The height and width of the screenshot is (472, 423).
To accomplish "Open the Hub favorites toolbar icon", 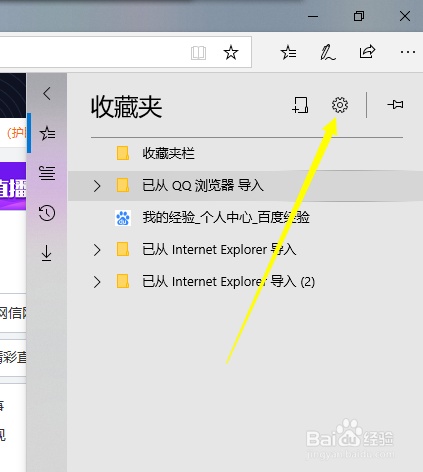I will pyautogui.click(x=288, y=52).
